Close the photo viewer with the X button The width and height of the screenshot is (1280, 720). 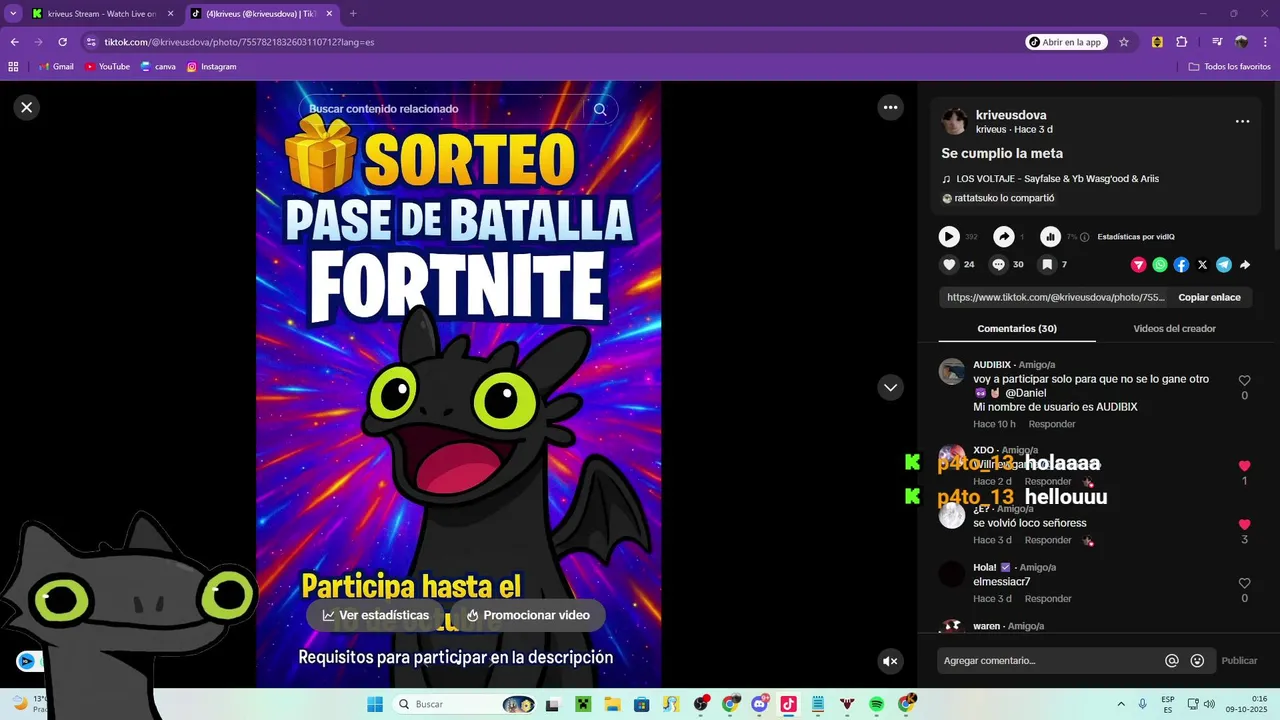(27, 107)
